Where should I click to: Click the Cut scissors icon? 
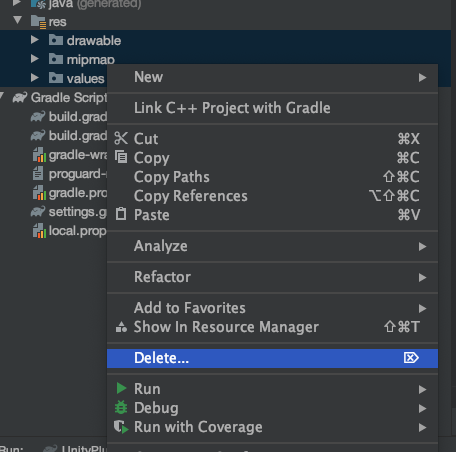click(x=121, y=138)
